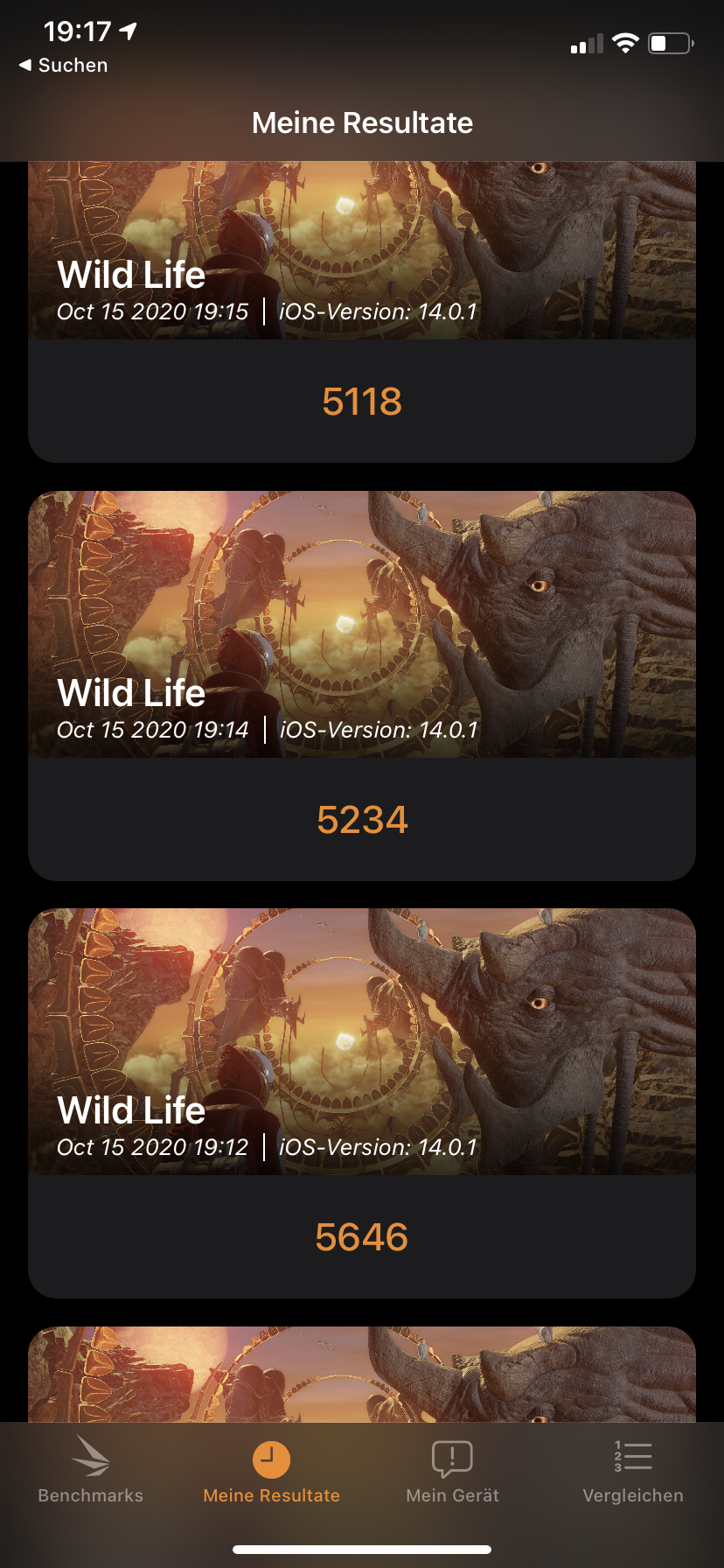The height and width of the screenshot is (1568, 724).
Task: Select the Mein Gerät tab label
Action: click(x=452, y=1495)
